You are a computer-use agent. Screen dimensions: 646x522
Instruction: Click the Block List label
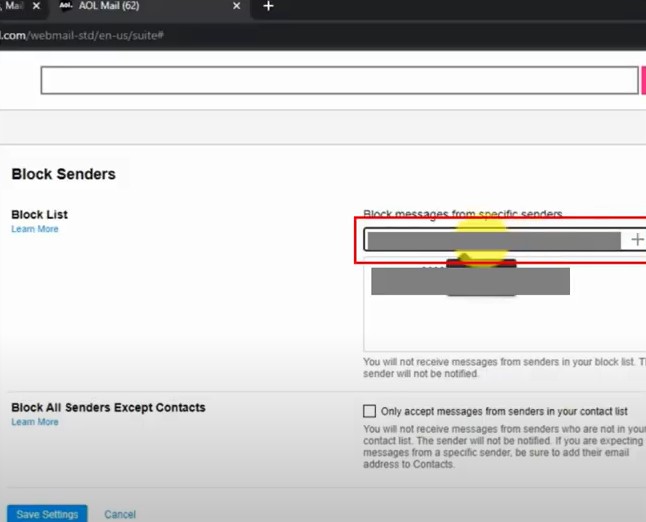point(40,215)
